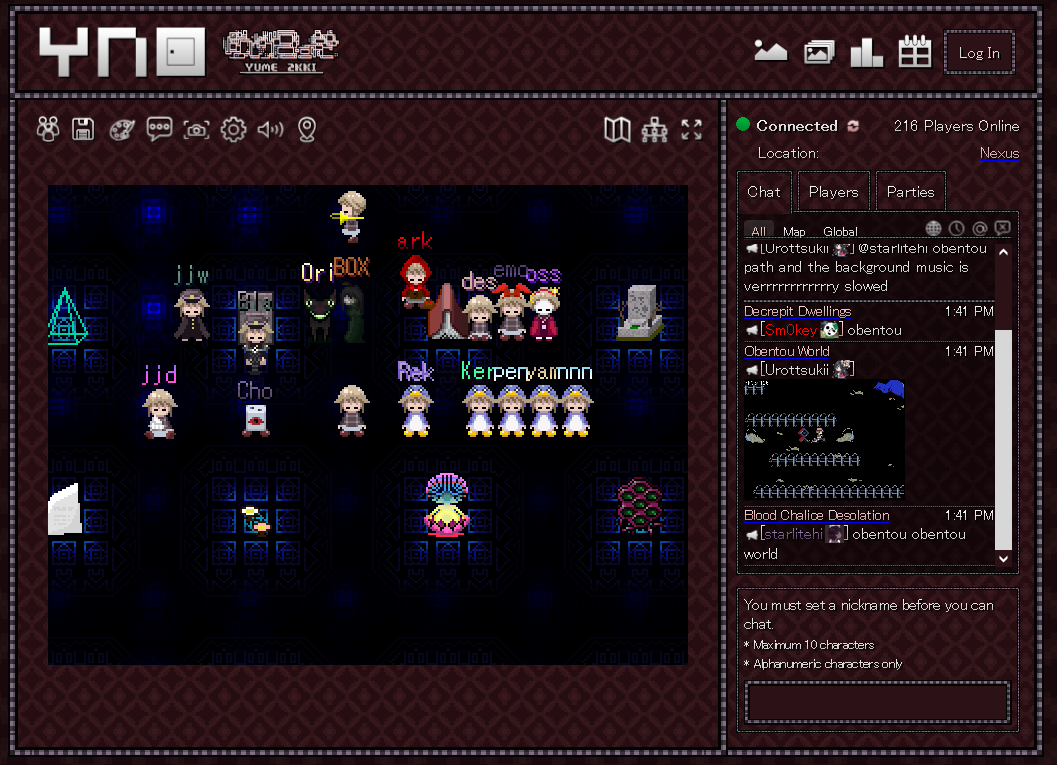Viewport: 1057px width, 765px height.
Task: Click the nickname input field
Action: coord(877,702)
